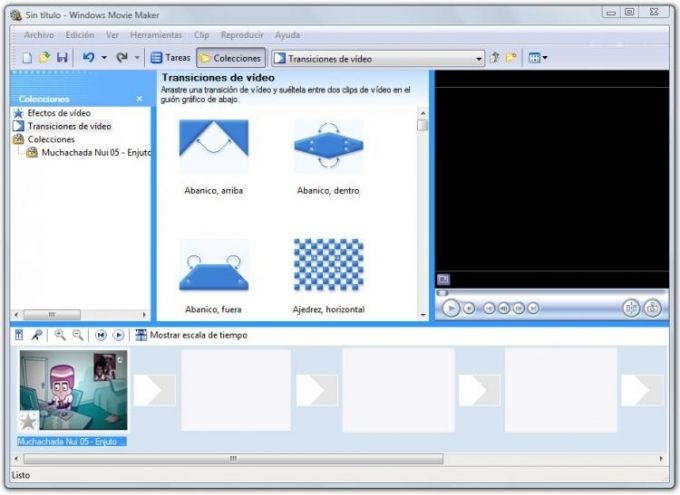Click the second storyboard transition cell
Screen dimensions: 680x495
(317, 390)
